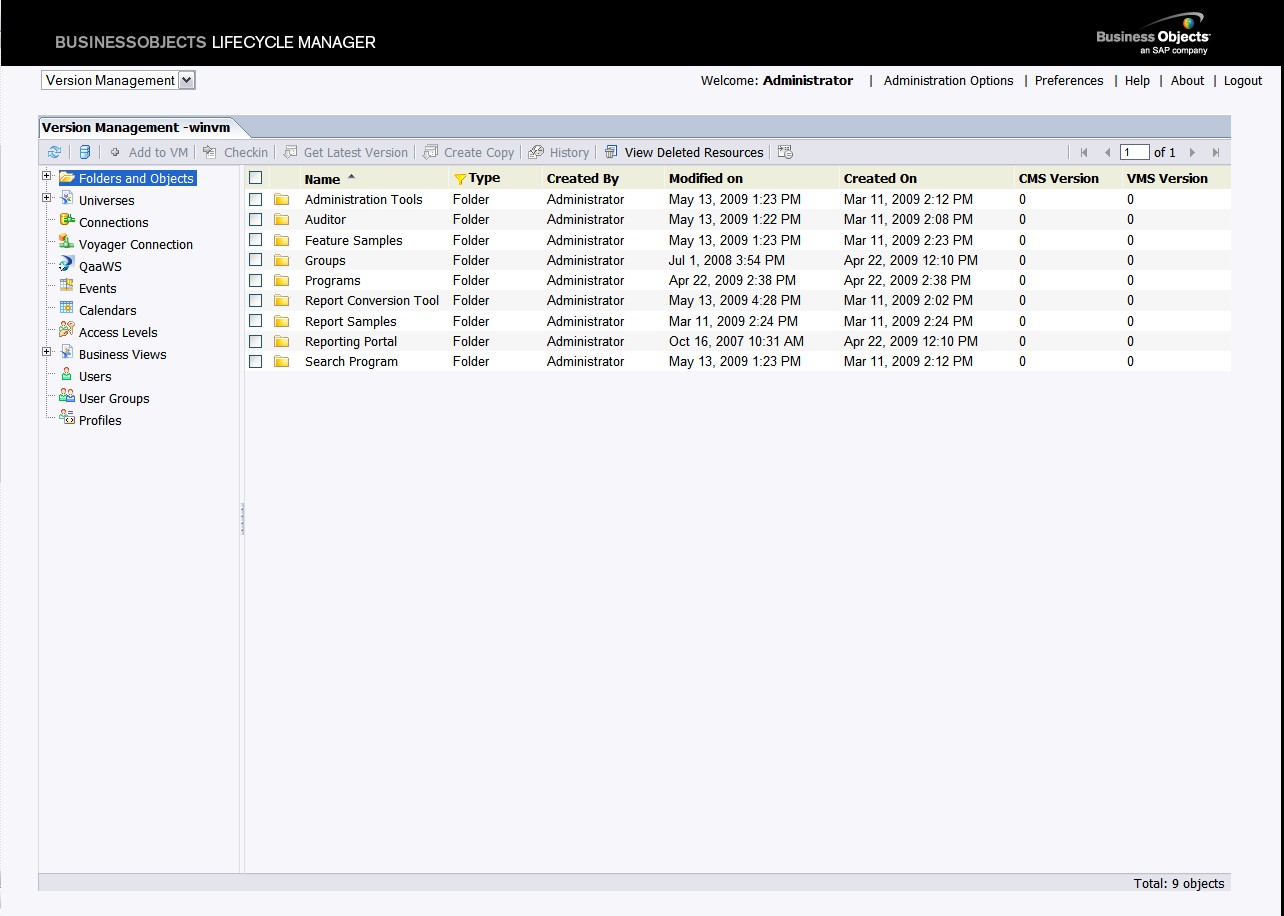Click the splitter handle between tree and table
The height and width of the screenshot is (916, 1284).
242,520
